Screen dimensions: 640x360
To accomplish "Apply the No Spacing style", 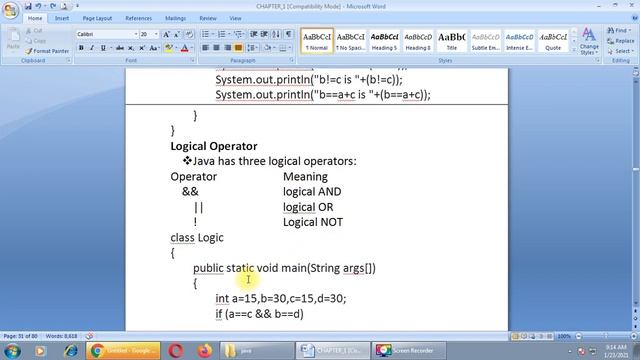I will click(350, 40).
